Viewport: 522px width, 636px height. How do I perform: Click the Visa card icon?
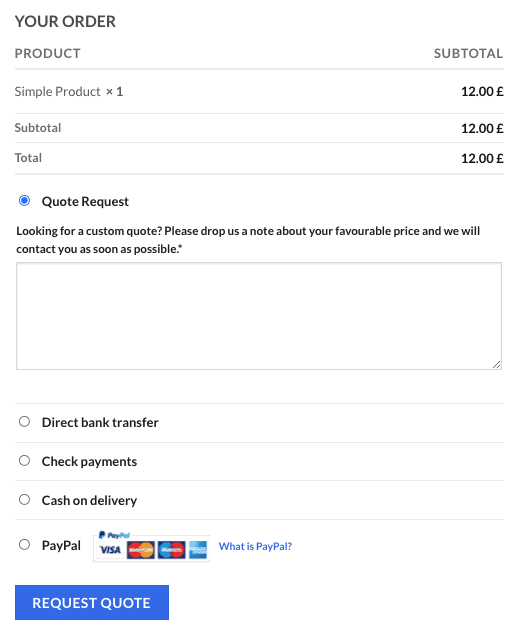[x=110, y=550]
